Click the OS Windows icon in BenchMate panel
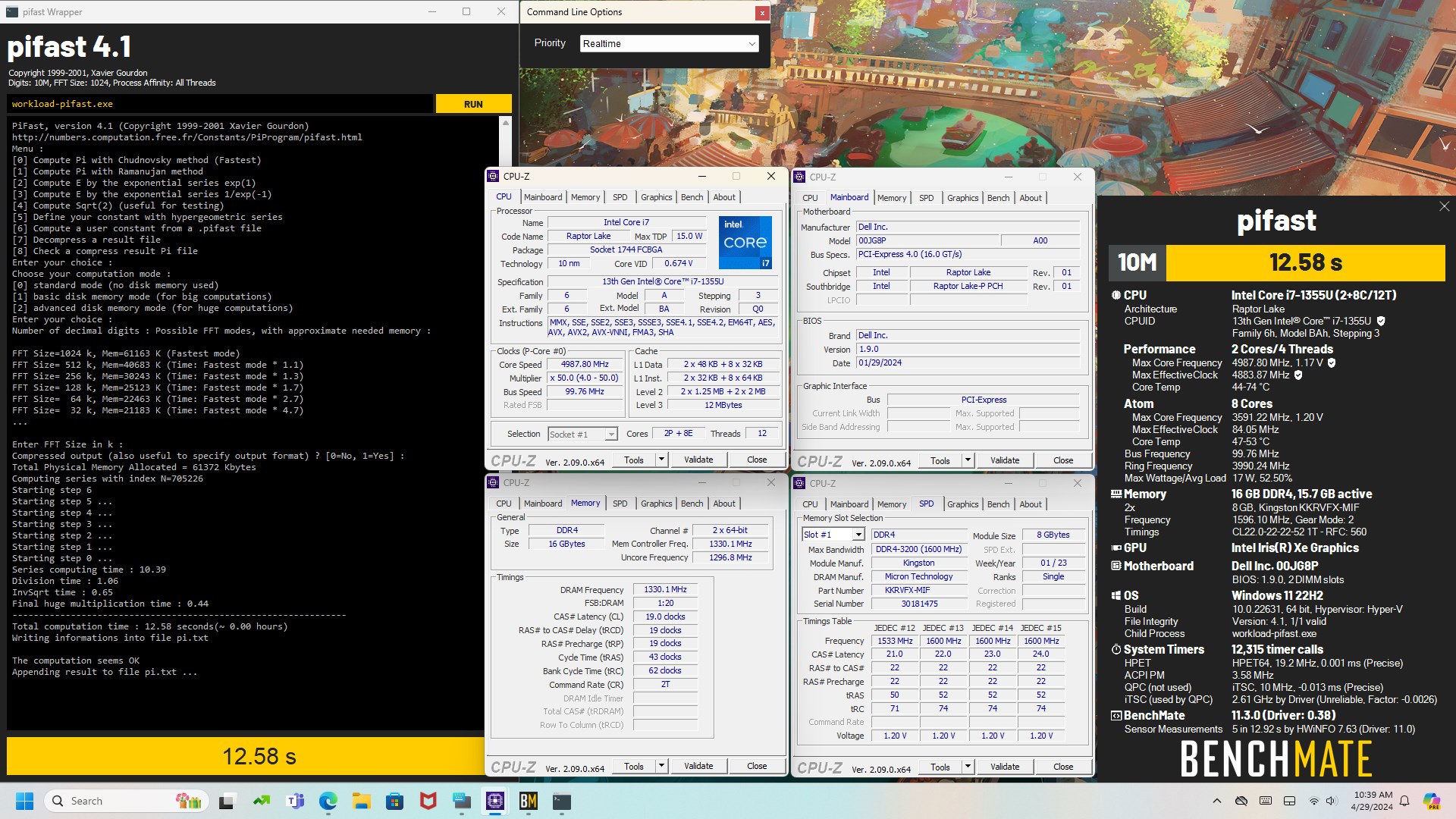This screenshot has height=819, width=1456. pyautogui.click(x=1116, y=595)
